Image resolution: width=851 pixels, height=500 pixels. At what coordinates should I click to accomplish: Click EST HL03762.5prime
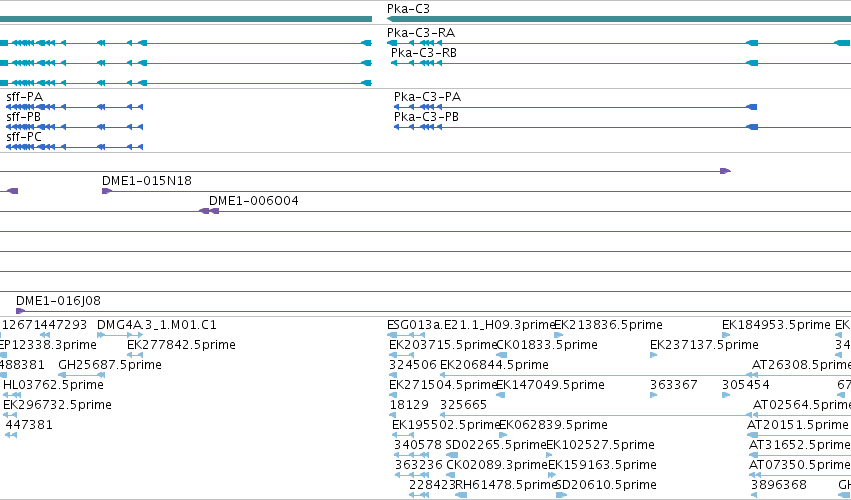(53, 385)
